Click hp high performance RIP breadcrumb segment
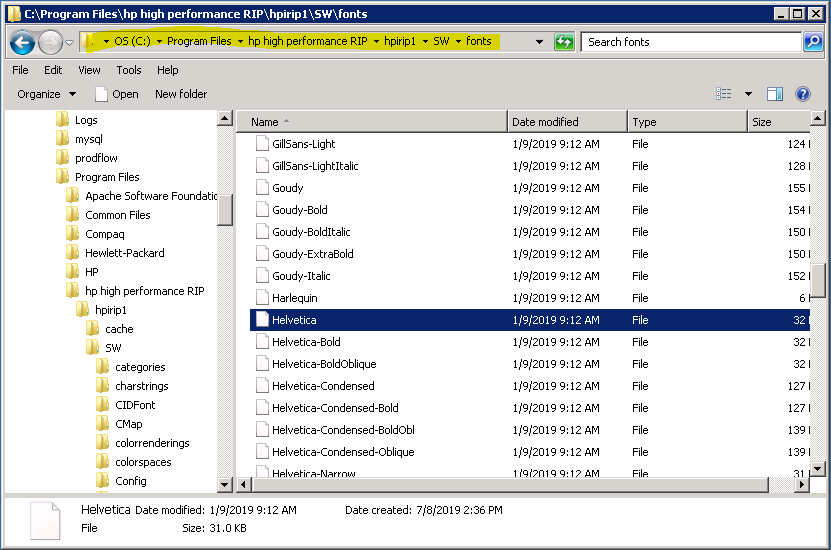The width and height of the screenshot is (831, 550). click(x=307, y=41)
